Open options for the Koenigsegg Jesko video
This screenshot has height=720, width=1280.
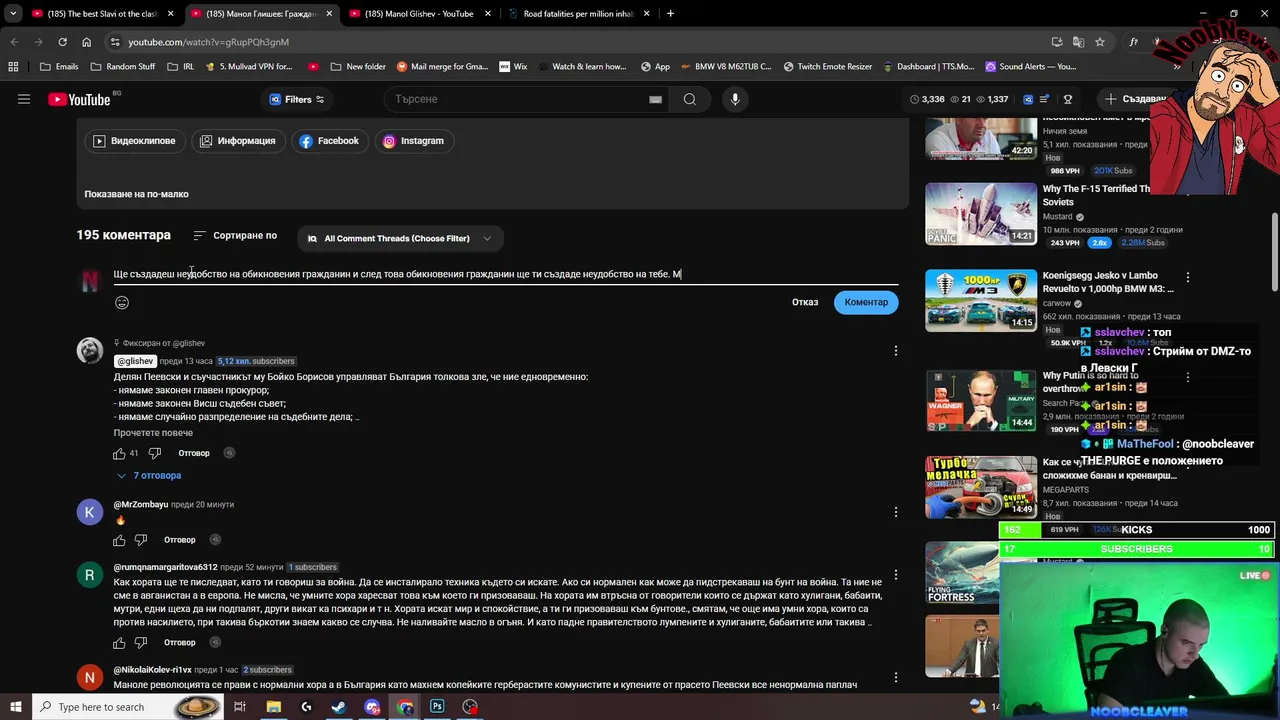1188,277
